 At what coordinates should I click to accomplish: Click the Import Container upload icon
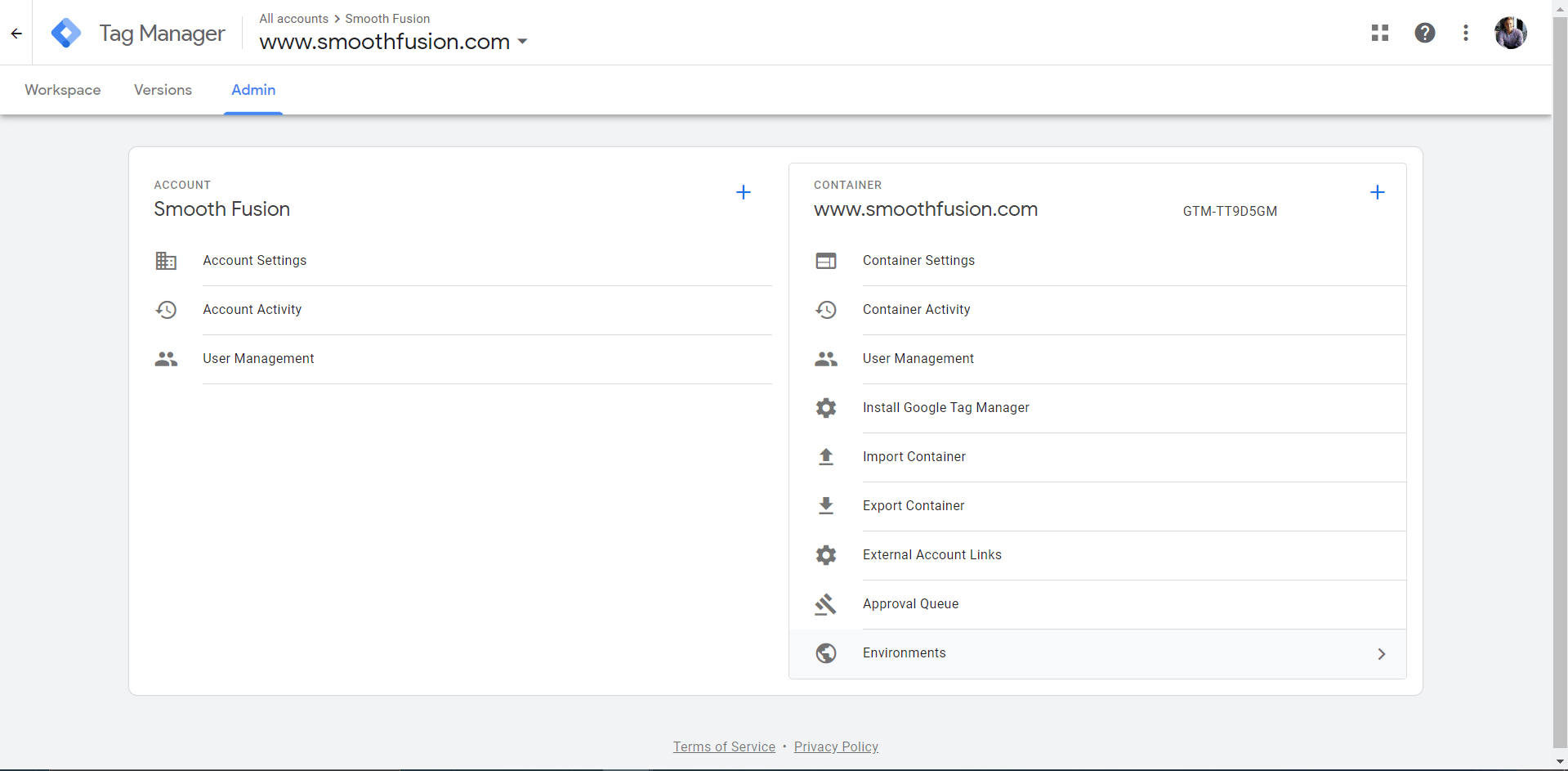coord(826,456)
